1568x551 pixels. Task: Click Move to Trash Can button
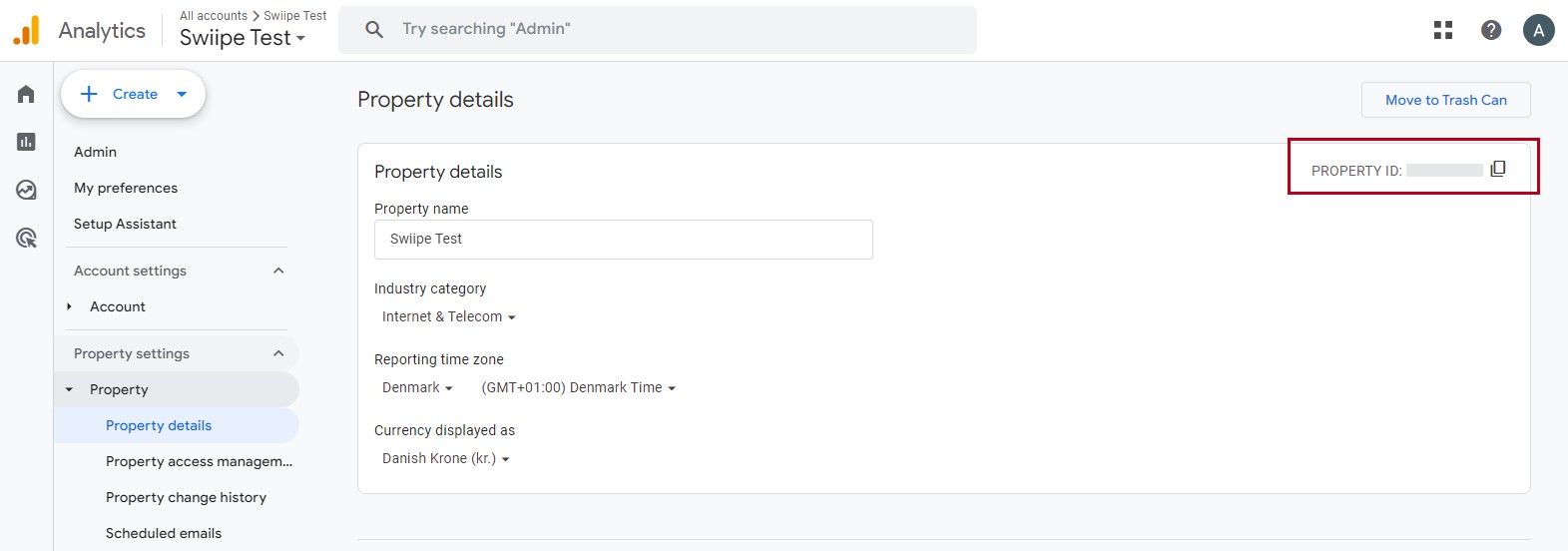pos(1445,100)
